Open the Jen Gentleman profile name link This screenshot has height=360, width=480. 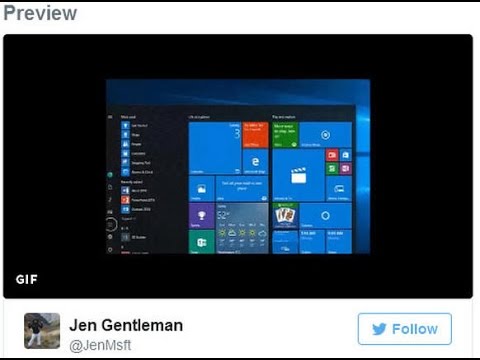pos(126,325)
